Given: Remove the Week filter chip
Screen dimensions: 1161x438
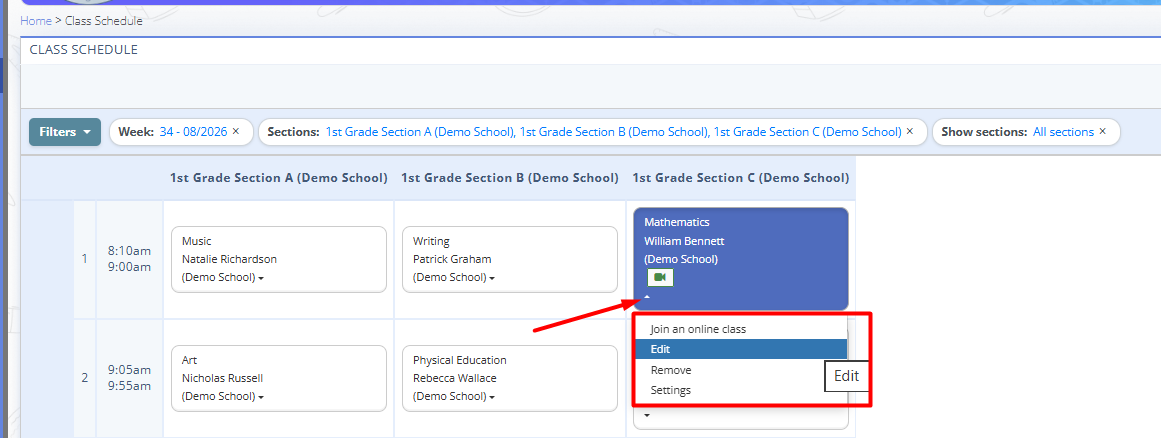Looking at the screenshot, I should point(235,131).
